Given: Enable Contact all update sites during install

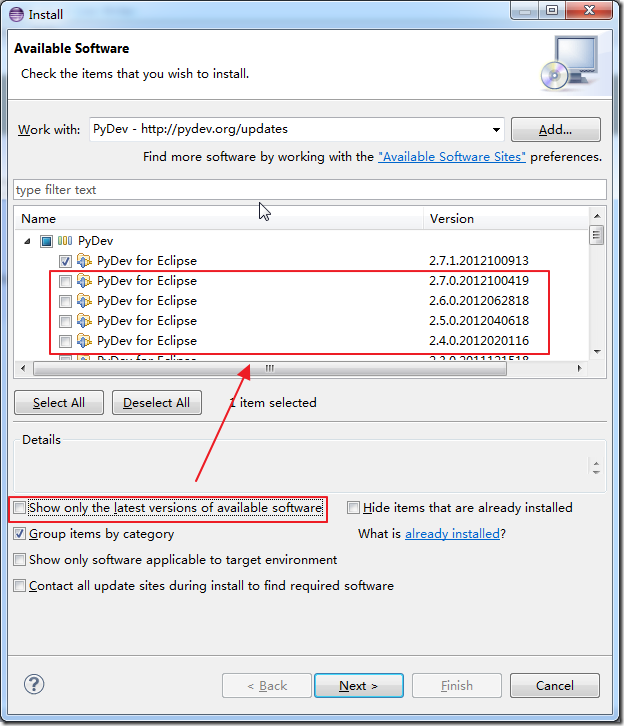Looking at the screenshot, I should pyautogui.click(x=19, y=585).
